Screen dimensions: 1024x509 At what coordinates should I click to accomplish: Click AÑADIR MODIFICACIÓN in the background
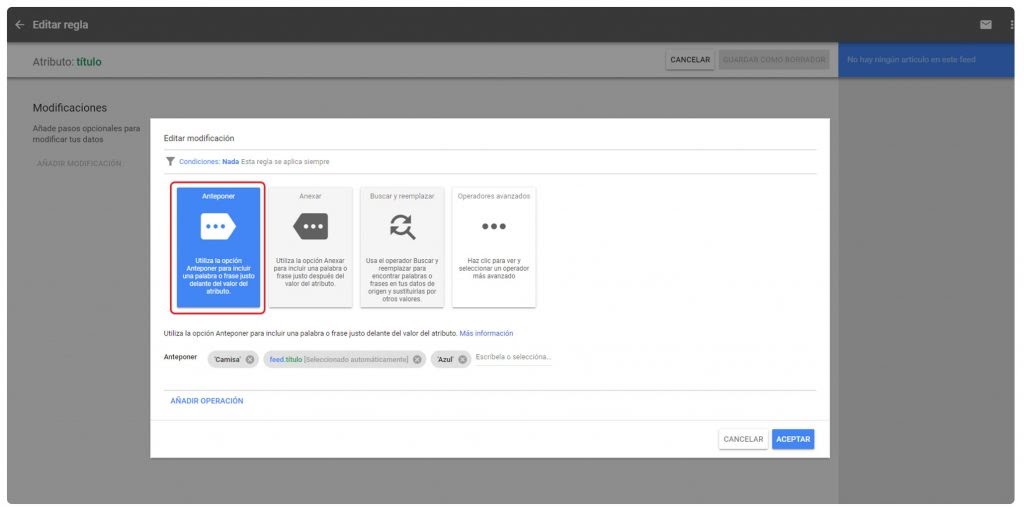(79, 163)
